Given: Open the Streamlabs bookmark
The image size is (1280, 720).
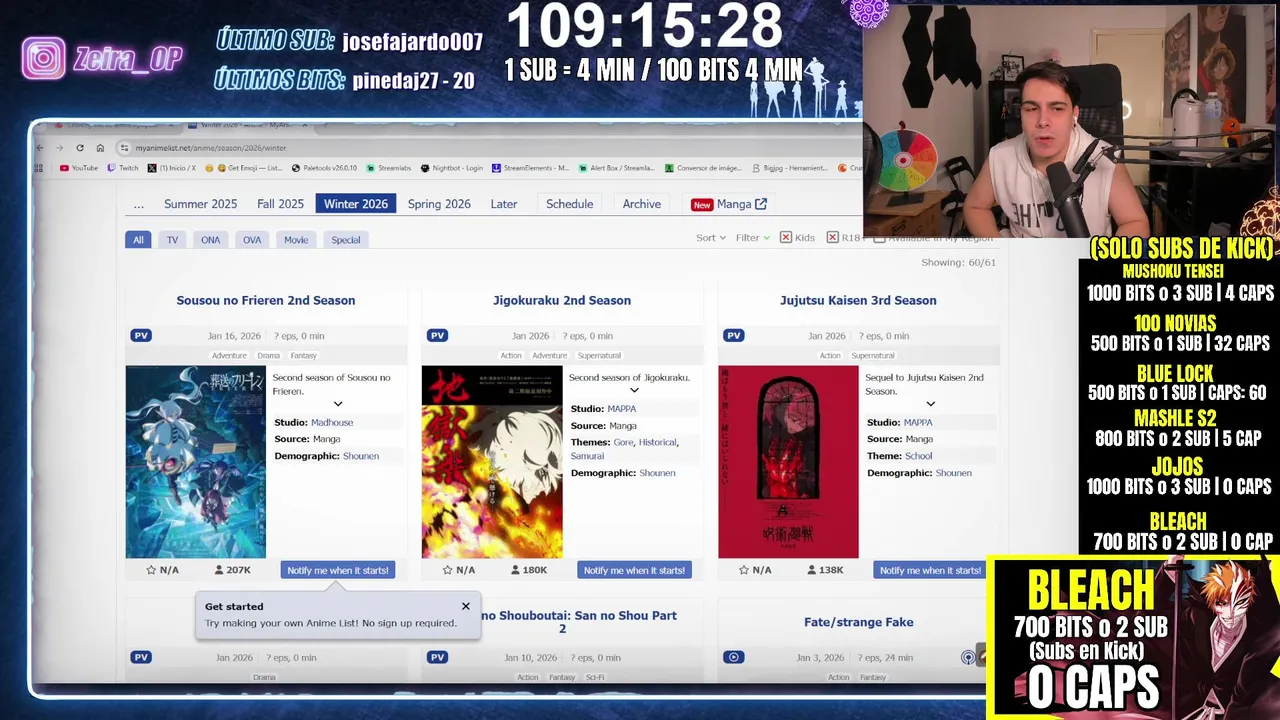Looking at the screenshot, I should 389,168.
